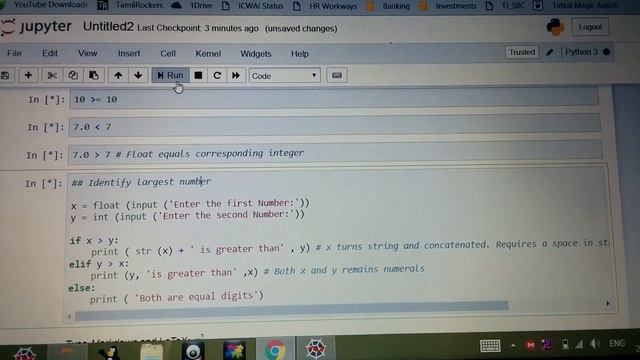The height and width of the screenshot is (360, 640).
Task: Open Chrome from the taskbar
Action: pos(275,349)
